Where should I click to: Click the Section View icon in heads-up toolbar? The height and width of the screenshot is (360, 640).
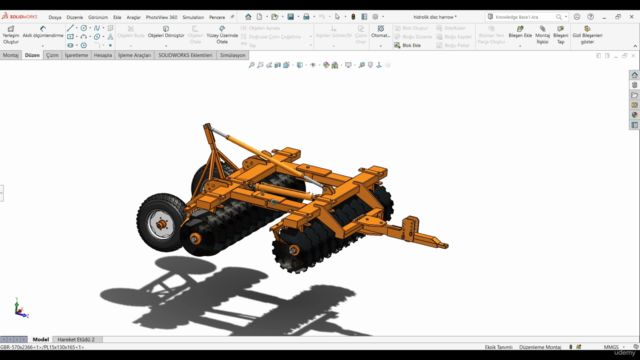278,65
